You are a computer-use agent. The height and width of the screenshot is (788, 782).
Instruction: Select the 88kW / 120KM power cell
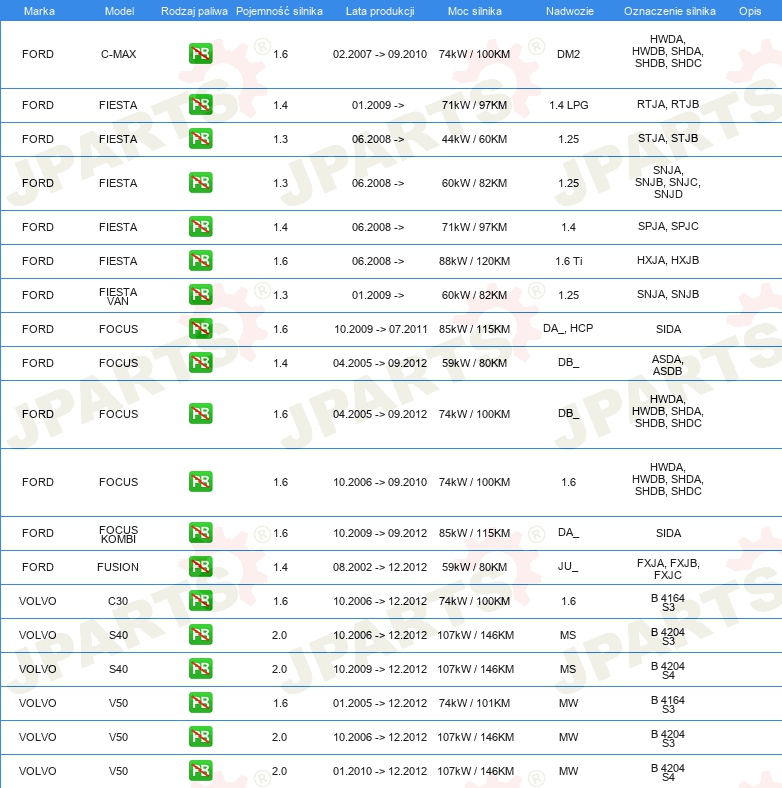[474, 261]
